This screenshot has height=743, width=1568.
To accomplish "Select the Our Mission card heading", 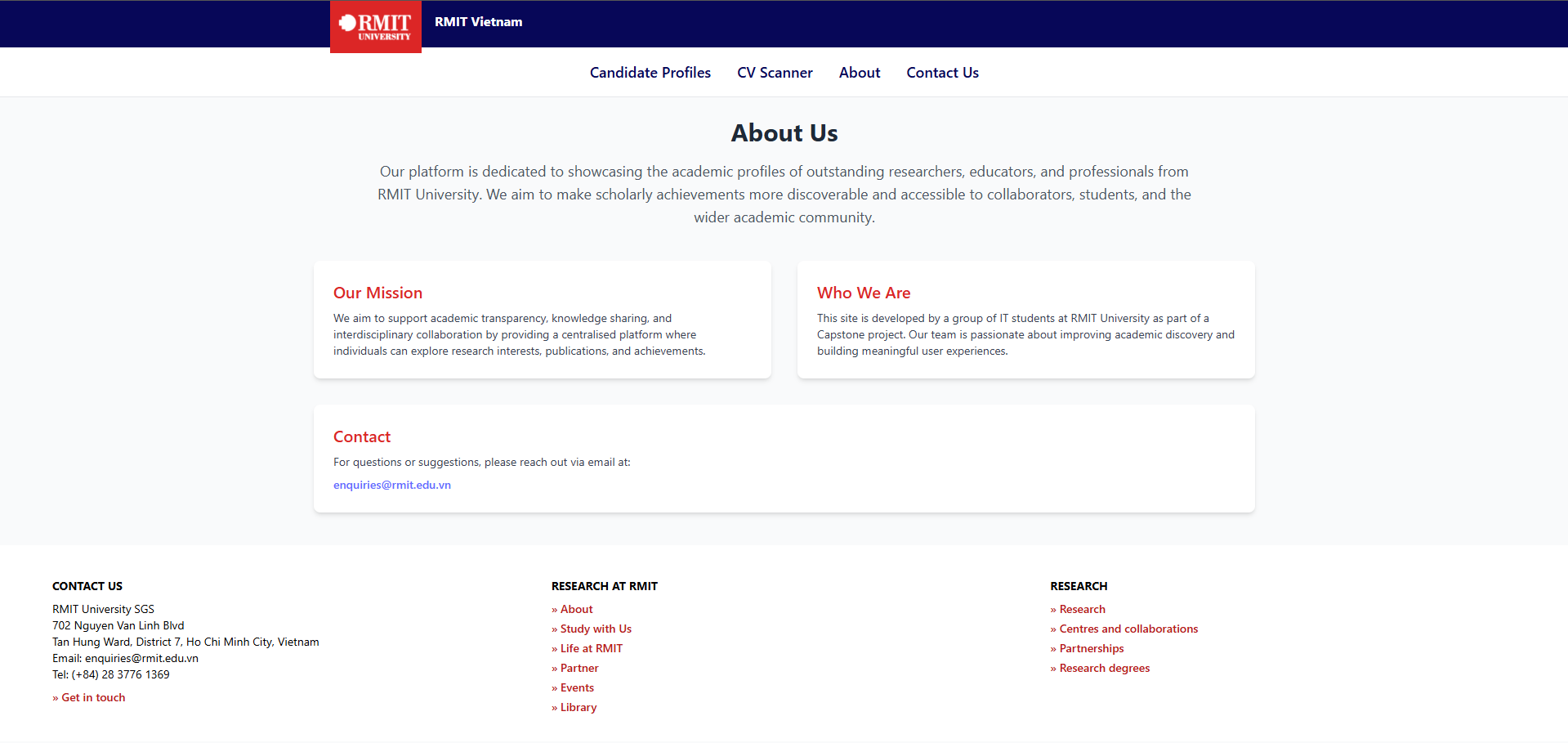I will [377, 293].
